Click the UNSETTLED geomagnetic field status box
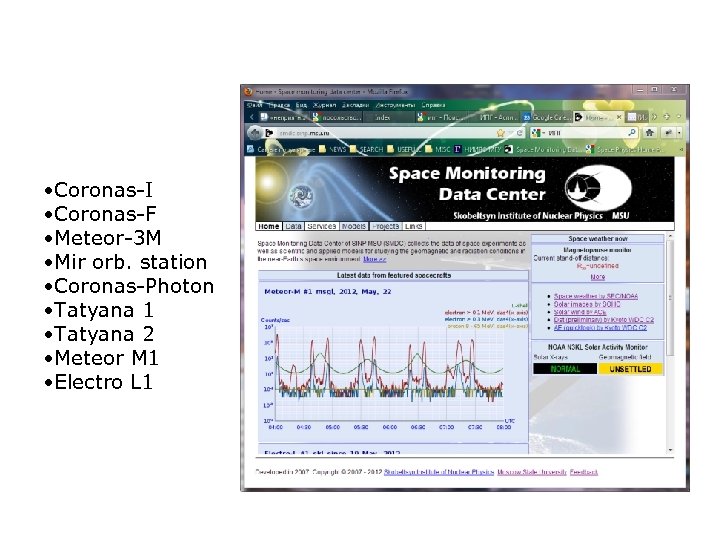The image size is (720, 540). pos(630,369)
